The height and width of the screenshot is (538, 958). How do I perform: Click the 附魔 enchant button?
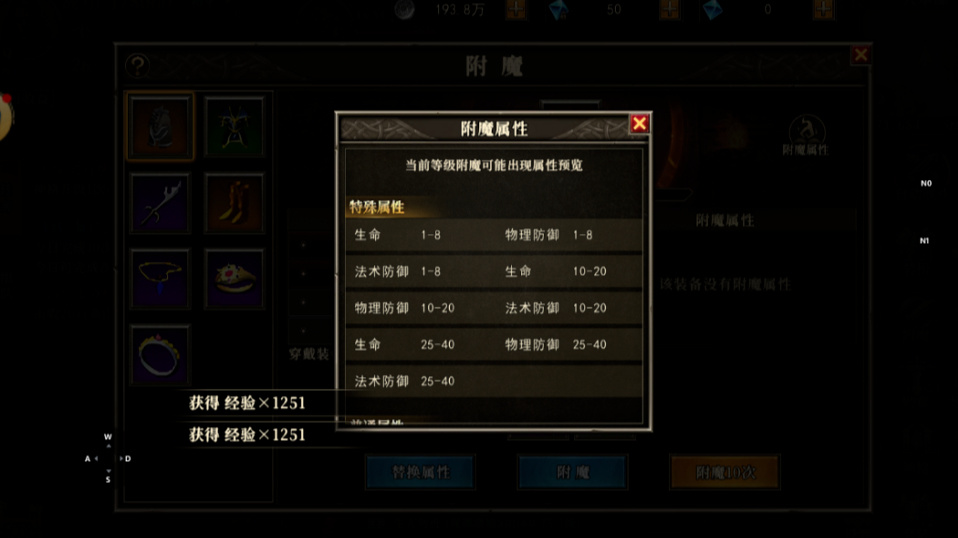[x=572, y=472]
